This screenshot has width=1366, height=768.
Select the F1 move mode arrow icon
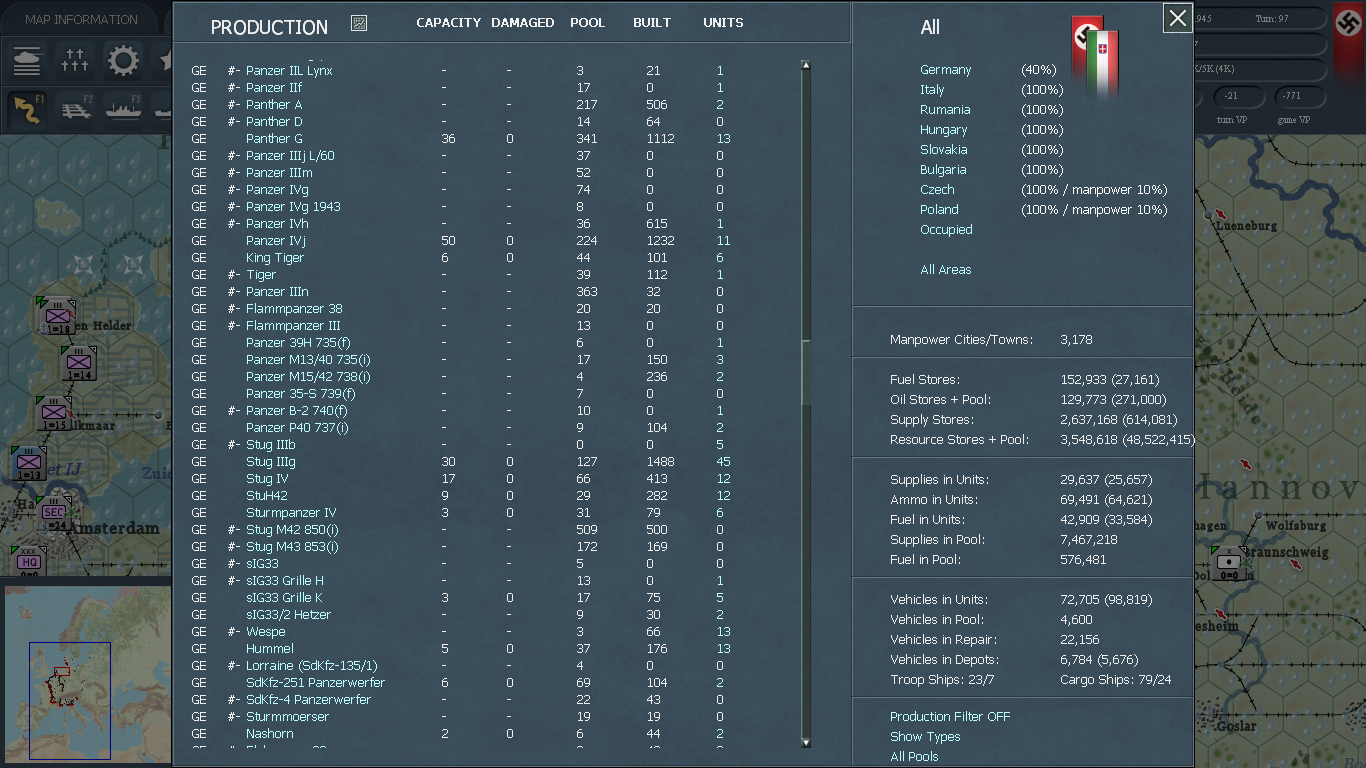28,109
